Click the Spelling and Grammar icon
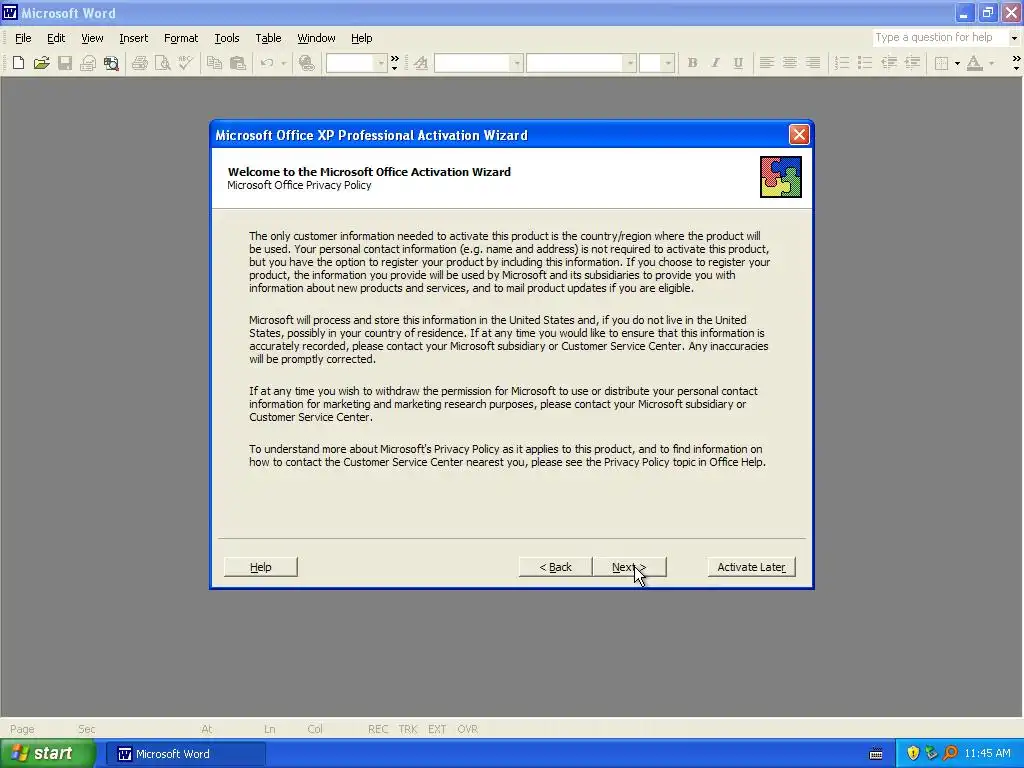Image resolution: width=1024 pixels, height=768 pixels. coord(186,63)
